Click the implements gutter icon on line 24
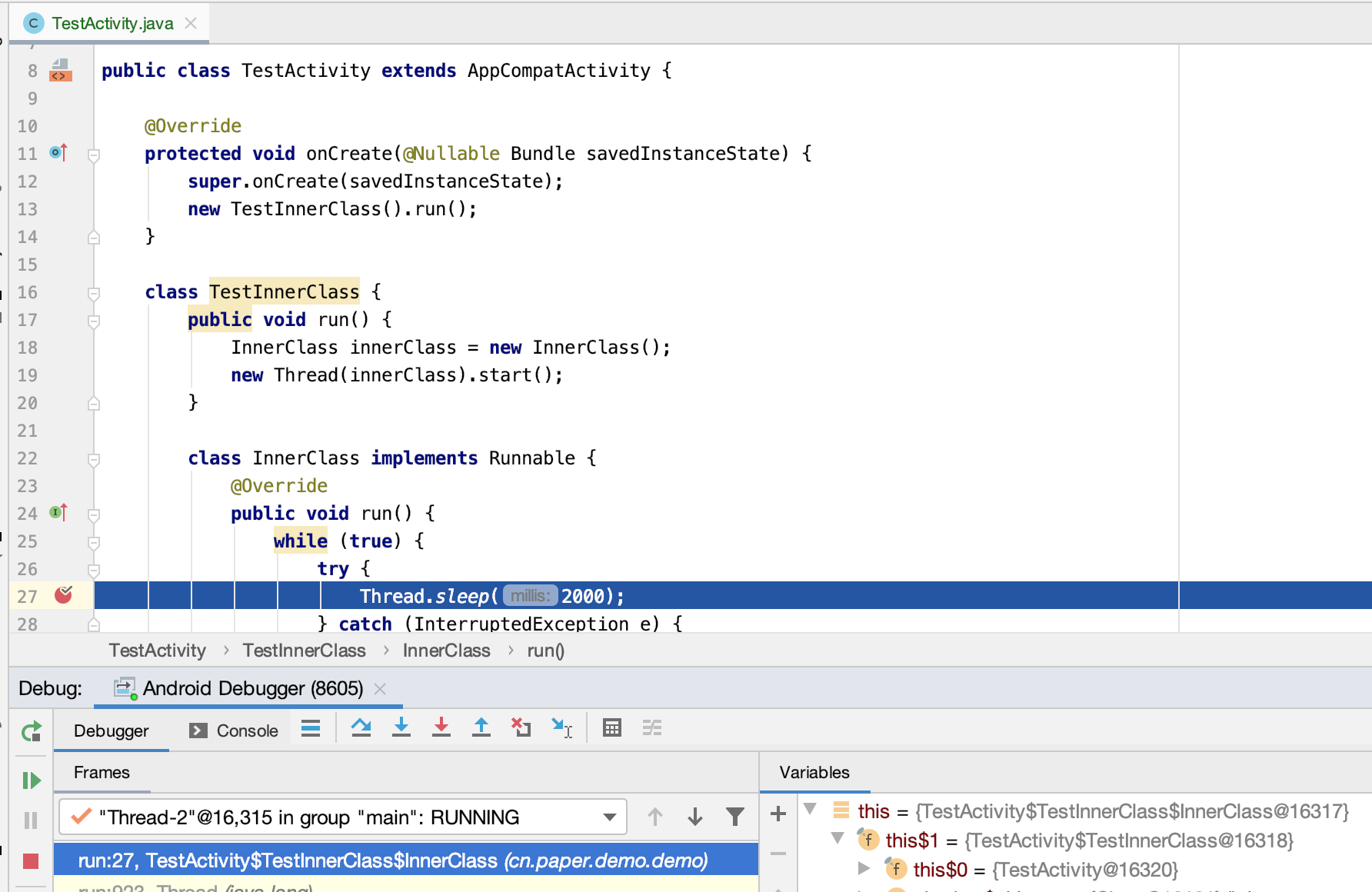This screenshot has height=892, width=1372. (x=58, y=512)
